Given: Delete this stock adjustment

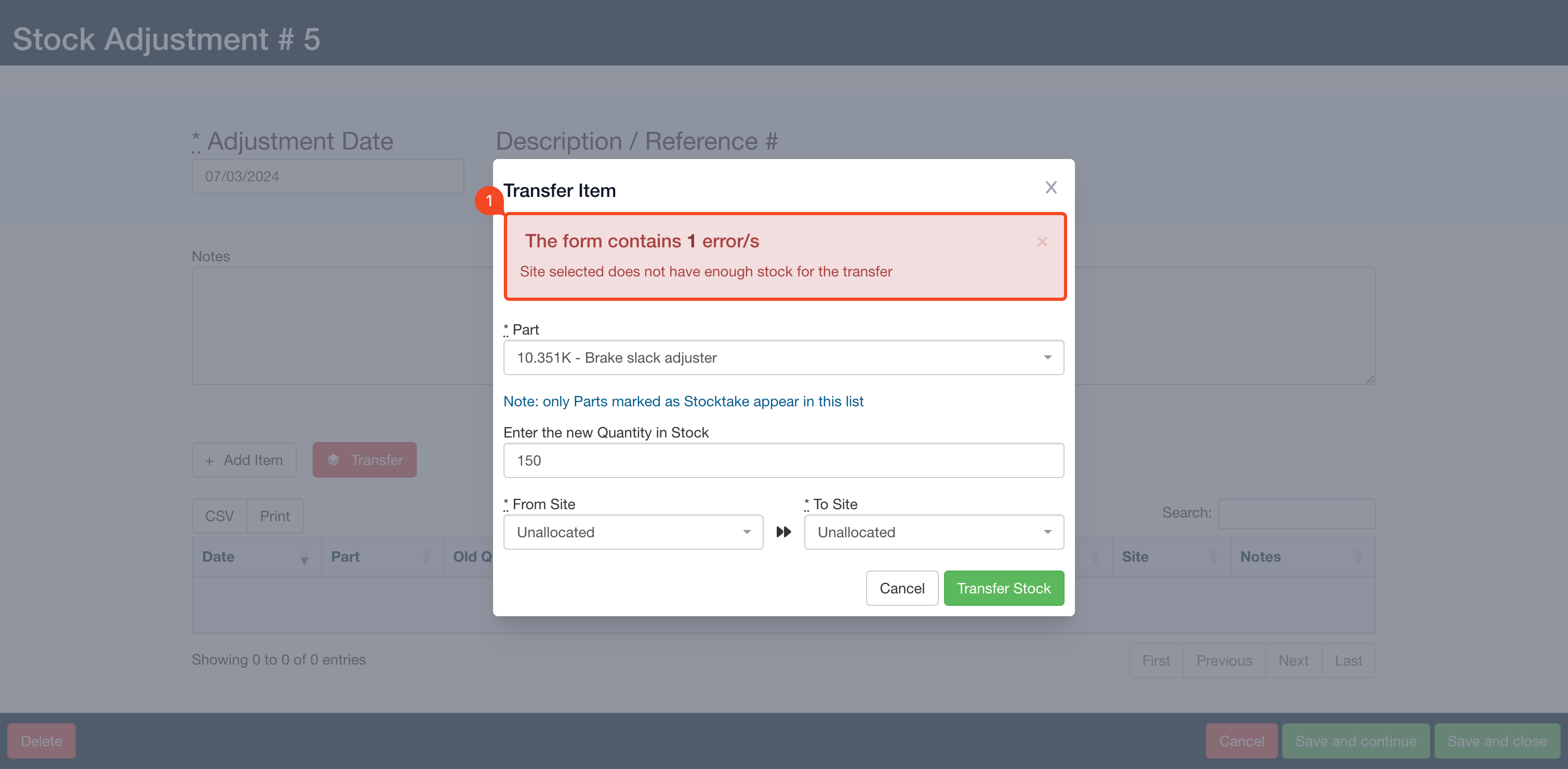Looking at the screenshot, I should (x=42, y=740).
